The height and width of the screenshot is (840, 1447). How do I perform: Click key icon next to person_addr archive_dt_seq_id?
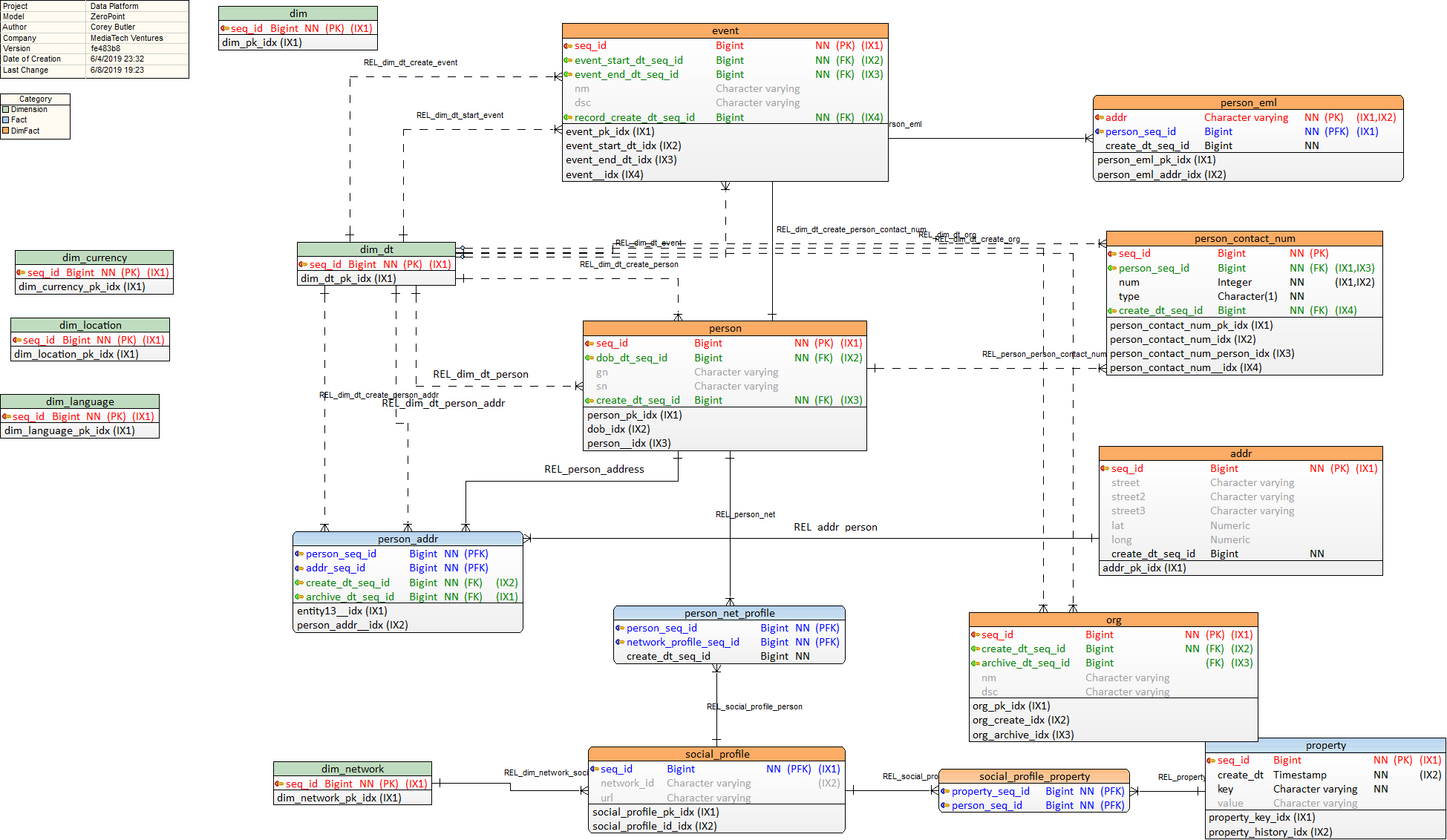pos(299,597)
